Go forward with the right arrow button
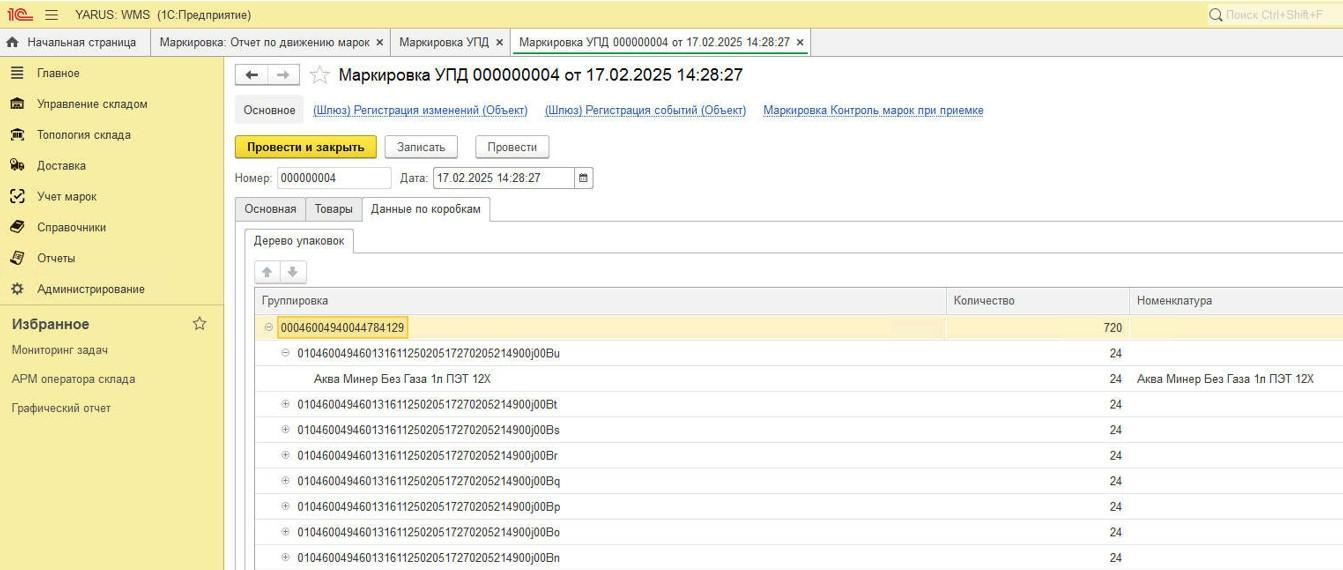The height and width of the screenshot is (570, 1343). [x=283, y=75]
